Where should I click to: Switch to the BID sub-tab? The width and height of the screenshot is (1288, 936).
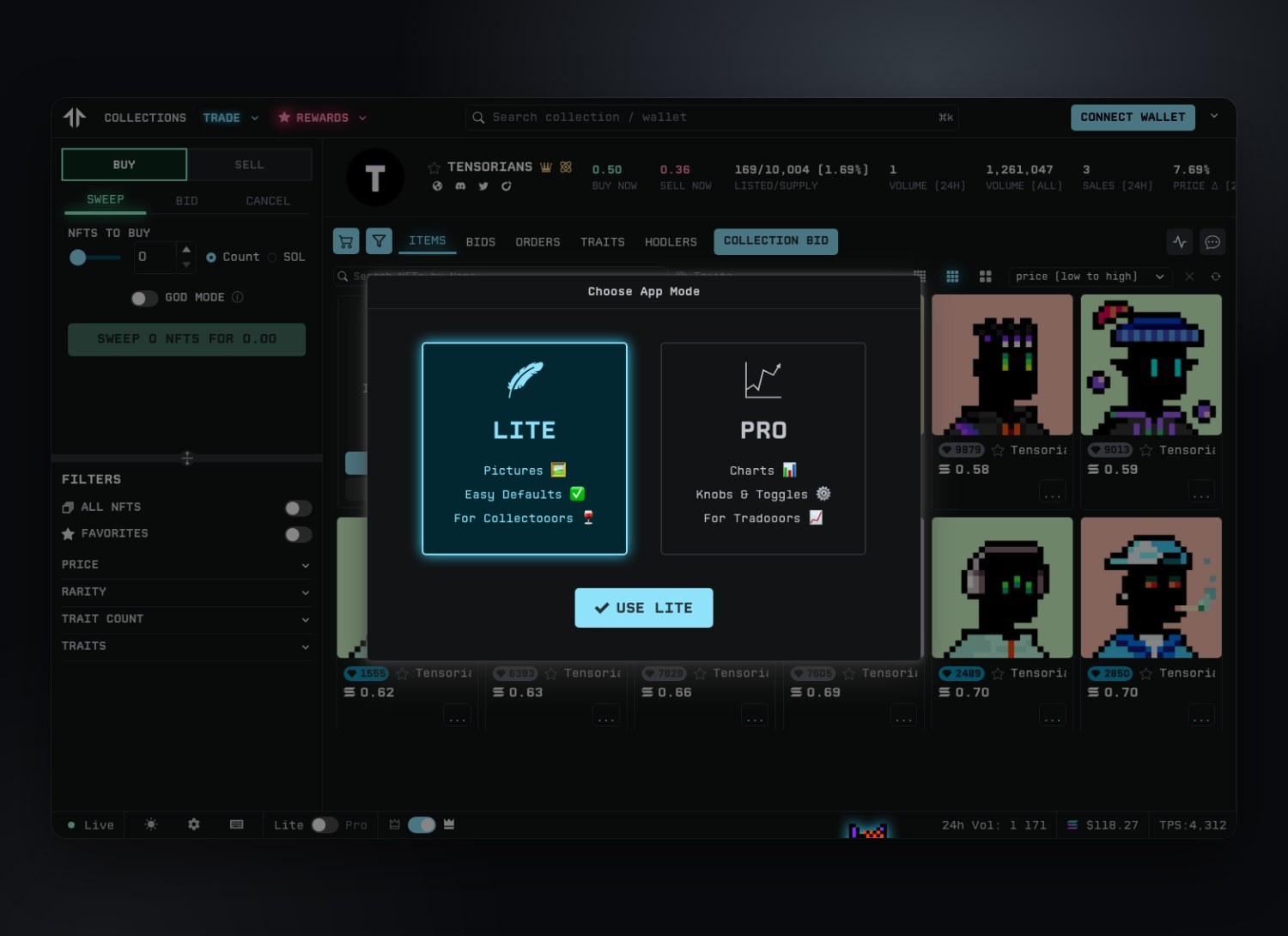point(187,201)
